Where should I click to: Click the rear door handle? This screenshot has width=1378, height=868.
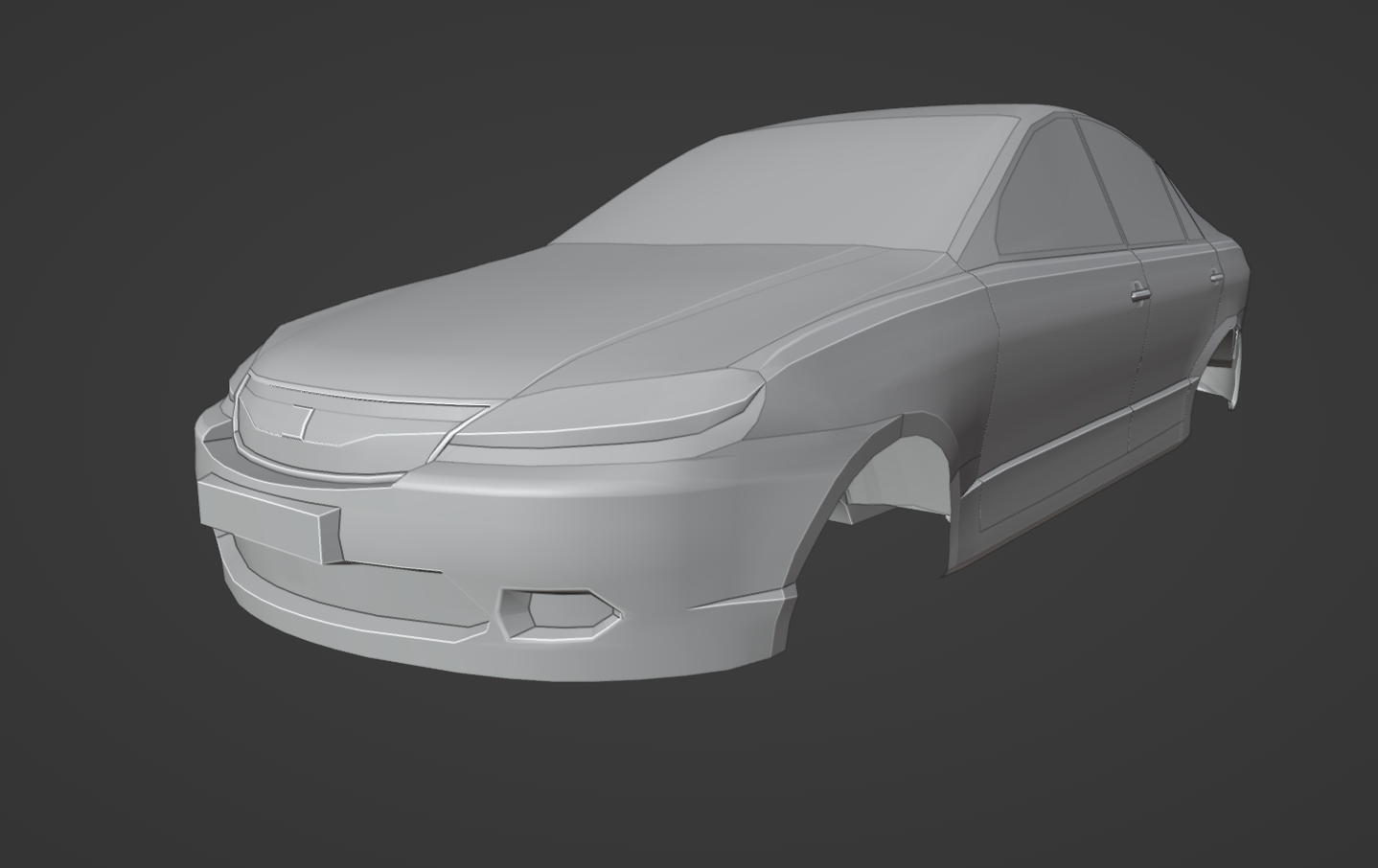(1215, 277)
